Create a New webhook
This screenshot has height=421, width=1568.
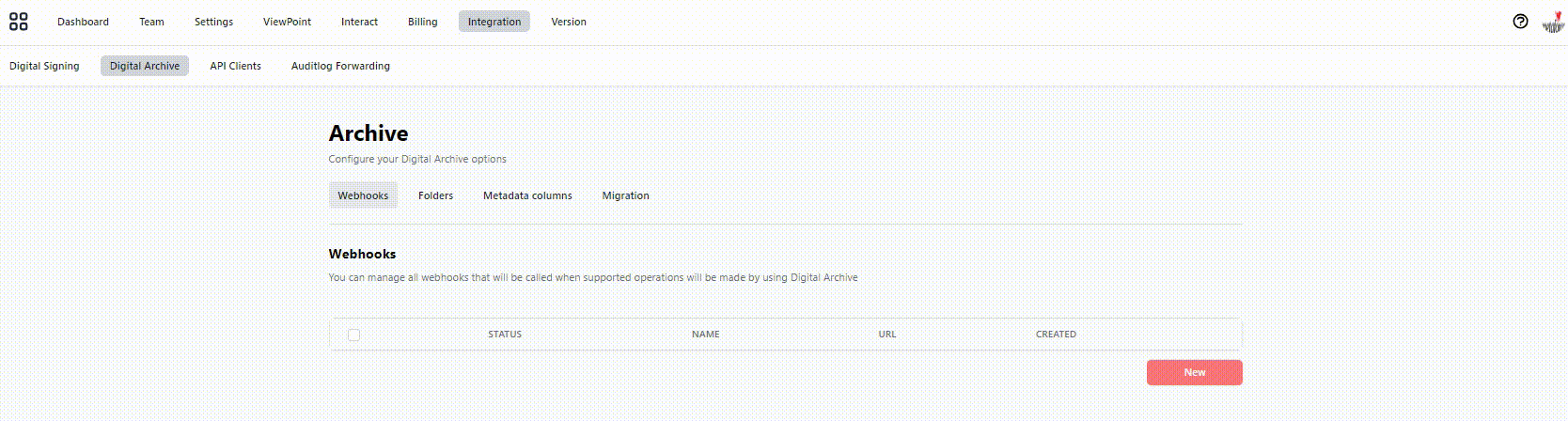1194,372
